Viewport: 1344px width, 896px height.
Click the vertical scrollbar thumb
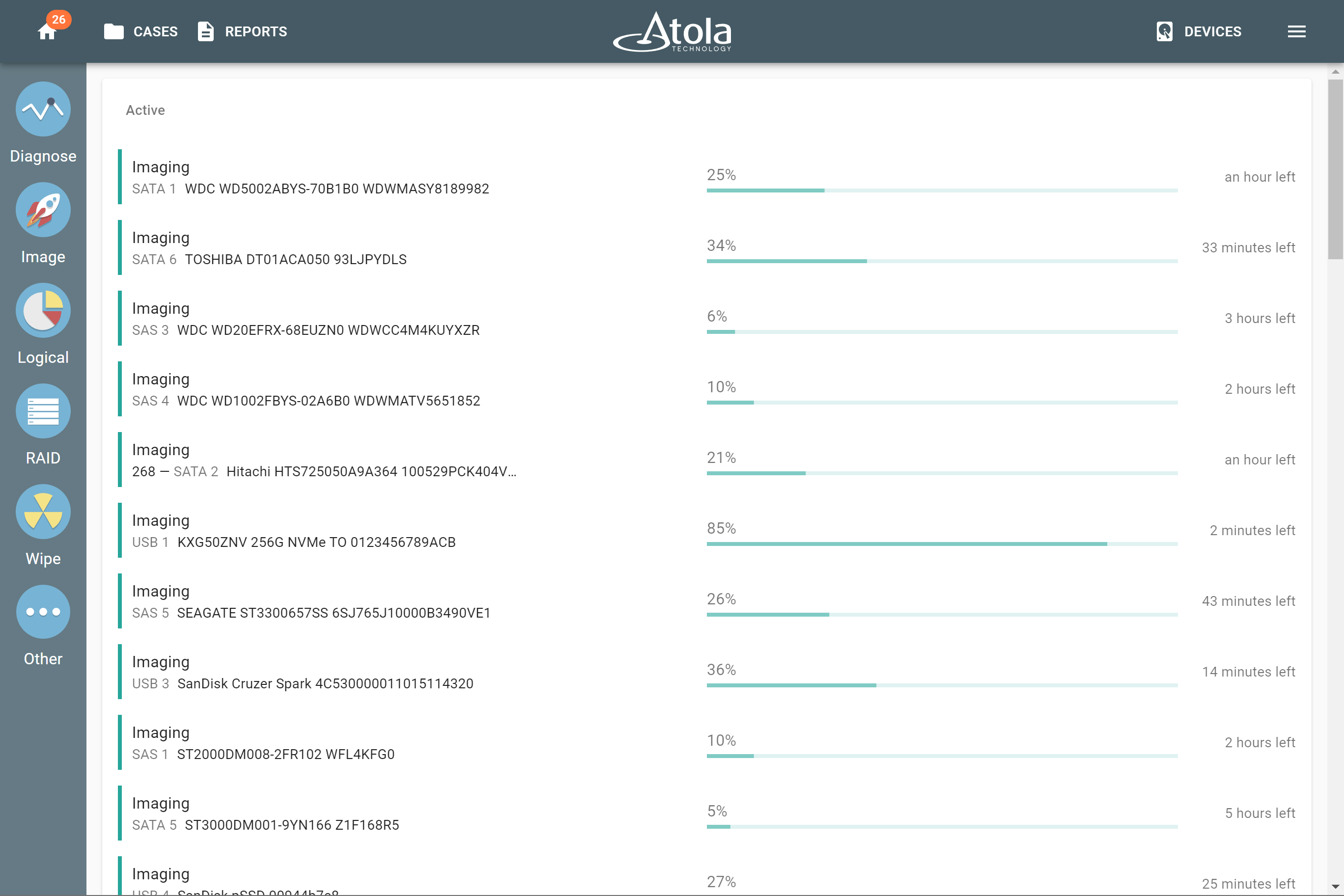1335,168
